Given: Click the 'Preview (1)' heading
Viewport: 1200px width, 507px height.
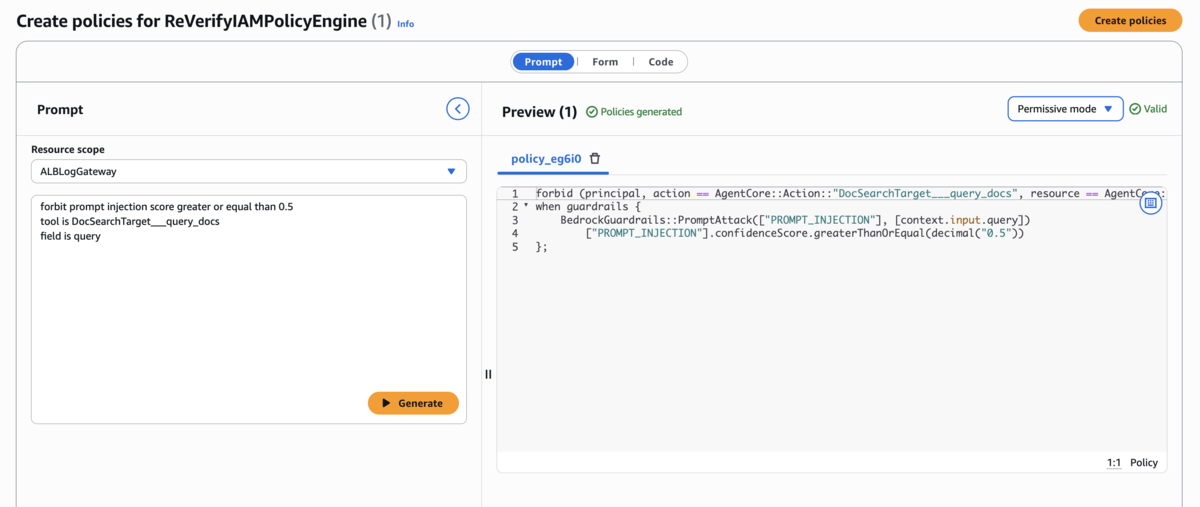Looking at the screenshot, I should 539,112.
